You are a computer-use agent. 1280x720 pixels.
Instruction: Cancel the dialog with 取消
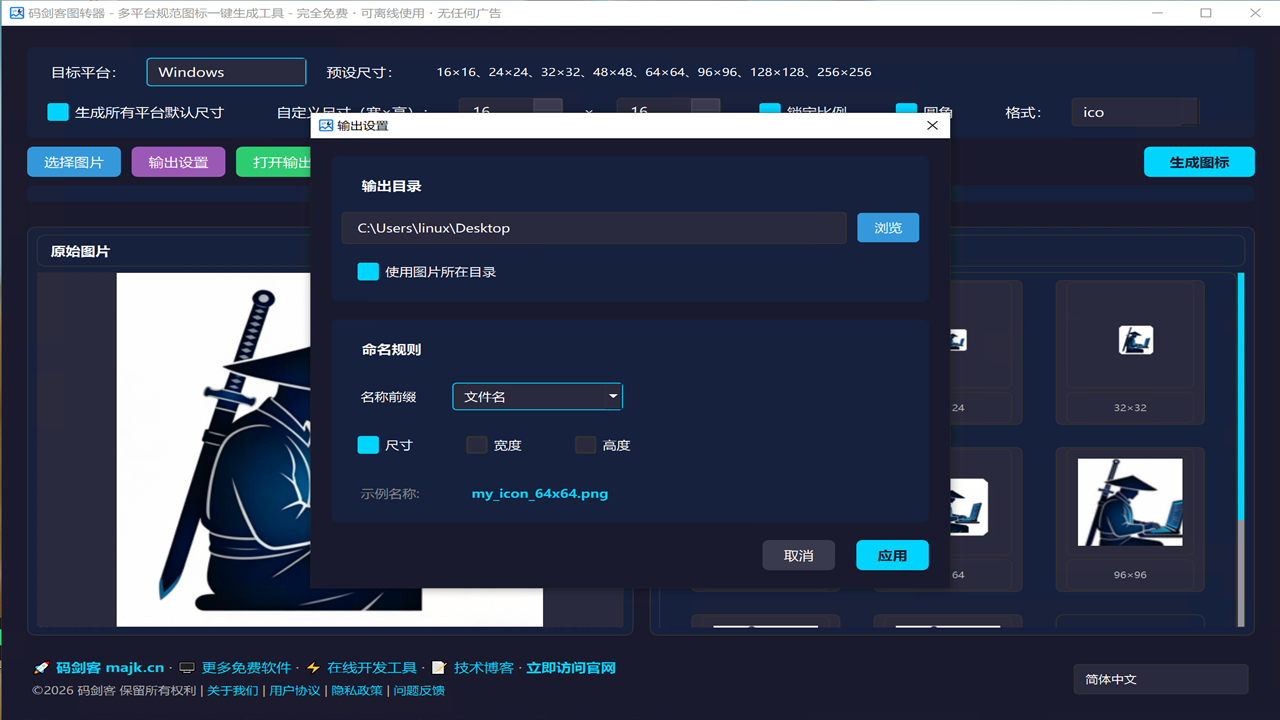pos(799,555)
